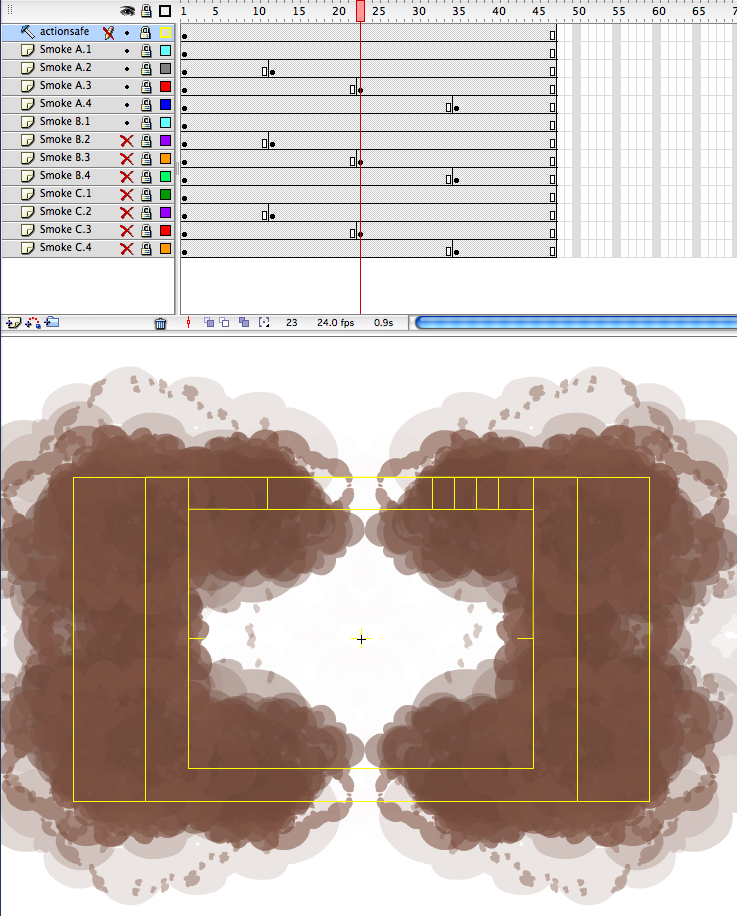This screenshot has height=916, width=737.
Task: Click the guide hammer icon on actionsafe
Action: (x=27, y=32)
